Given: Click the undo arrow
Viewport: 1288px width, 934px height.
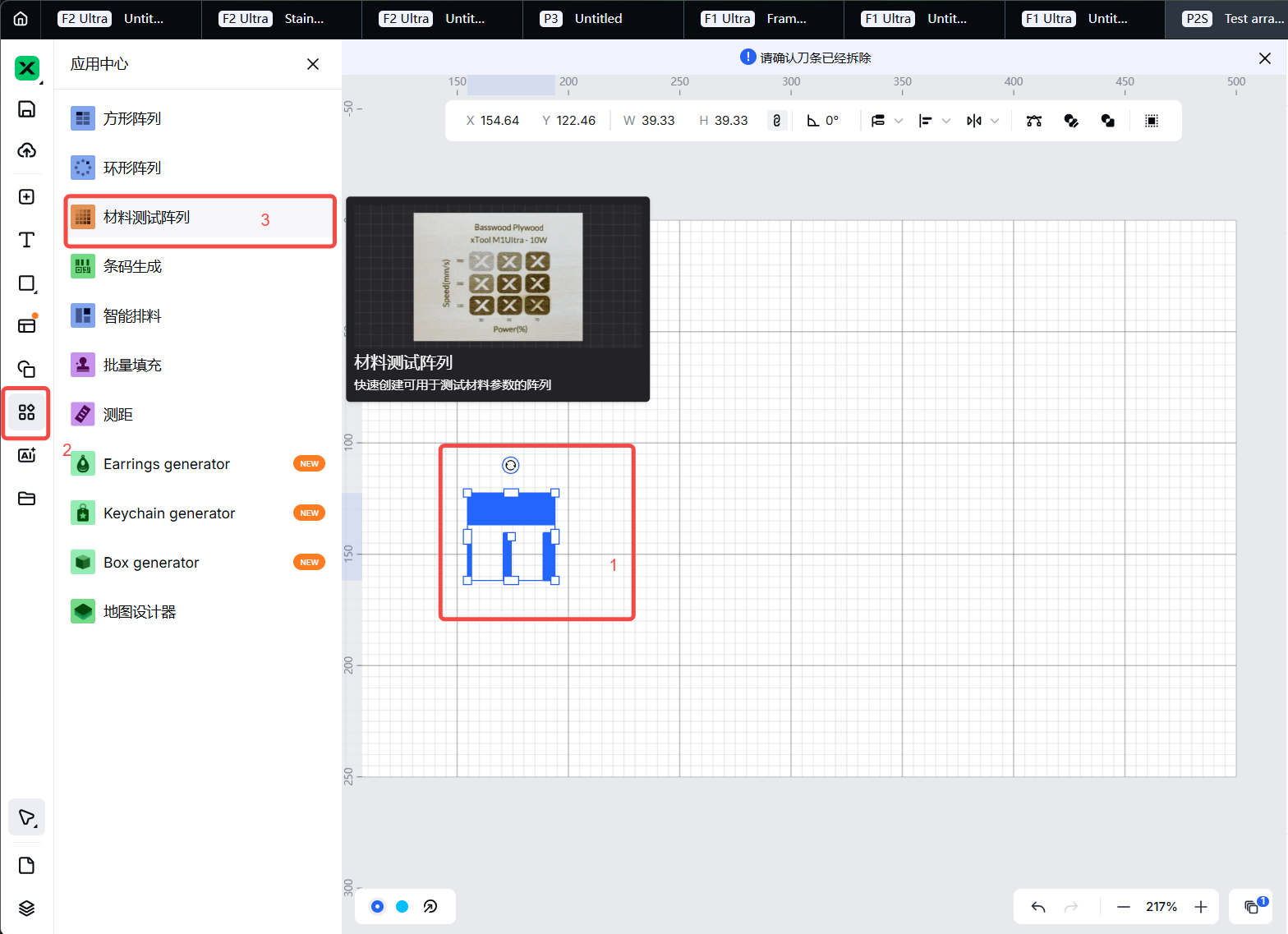Looking at the screenshot, I should pos(1038,907).
